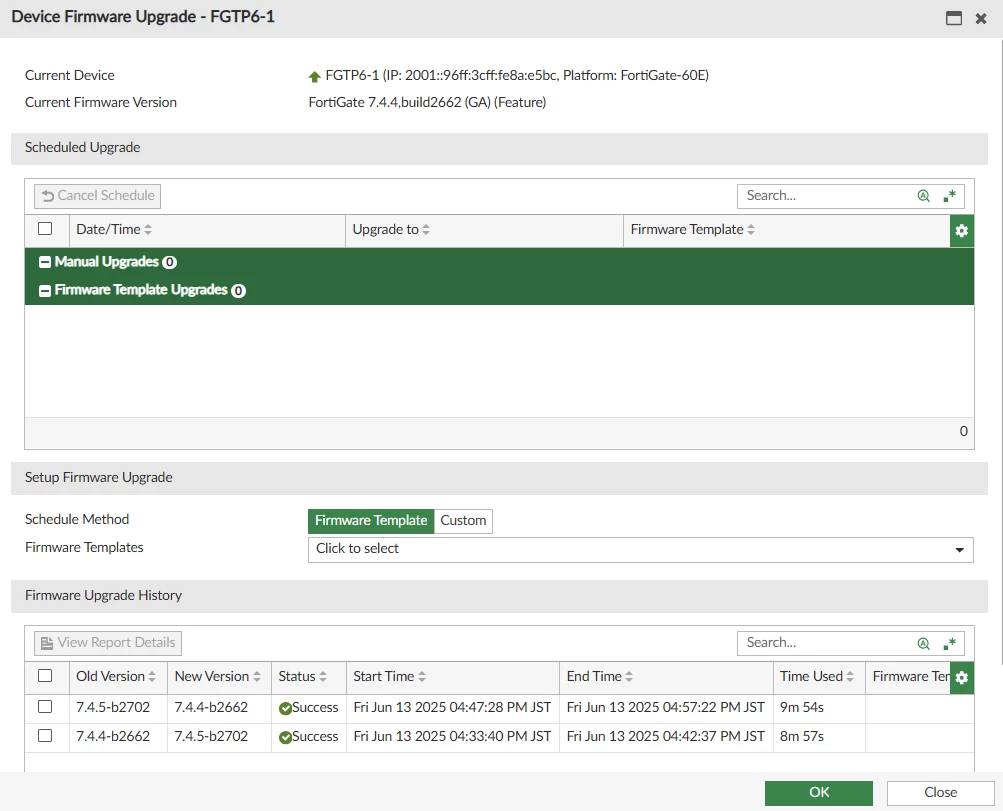This screenshot has width=1003, height=811.
Task: Collapse the Firmware Template Upgrades group
Action: coord(45,291)
